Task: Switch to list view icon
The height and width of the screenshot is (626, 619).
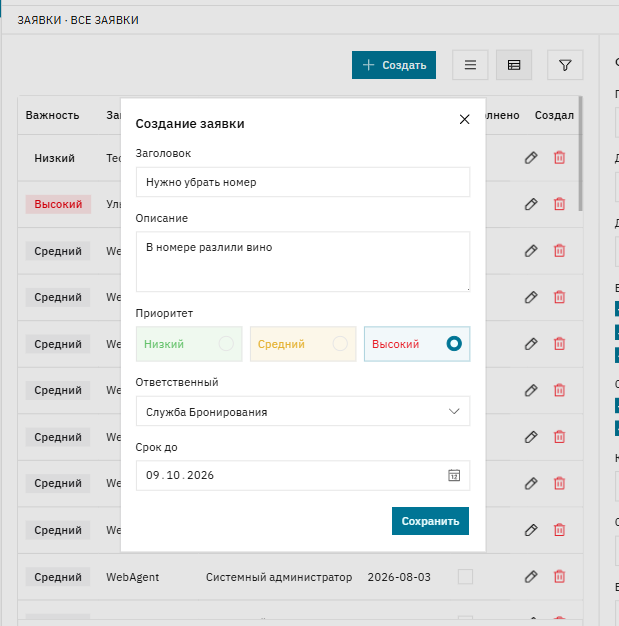Action: tap(470, 65)
